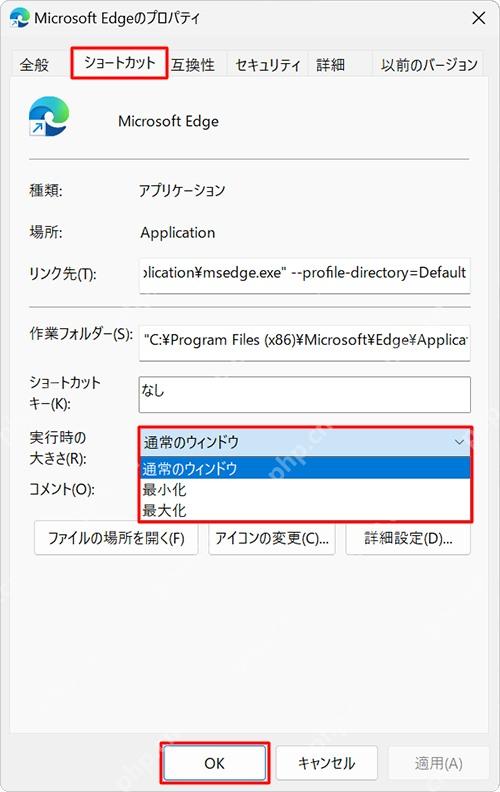
Task: Choose 通常のウィンドウ in the dropdown list
Action: point(305,468)
